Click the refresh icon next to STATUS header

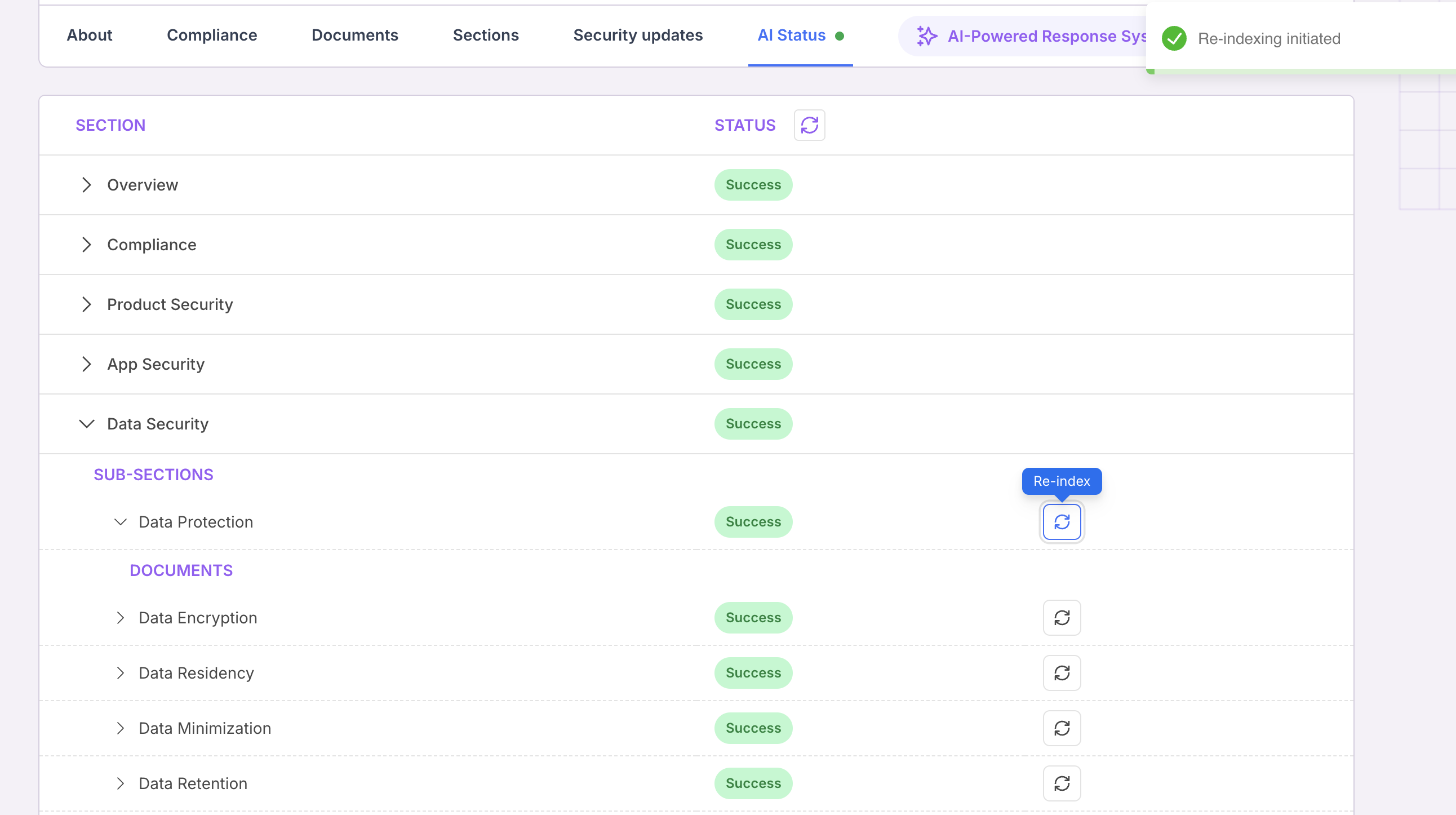809,125
